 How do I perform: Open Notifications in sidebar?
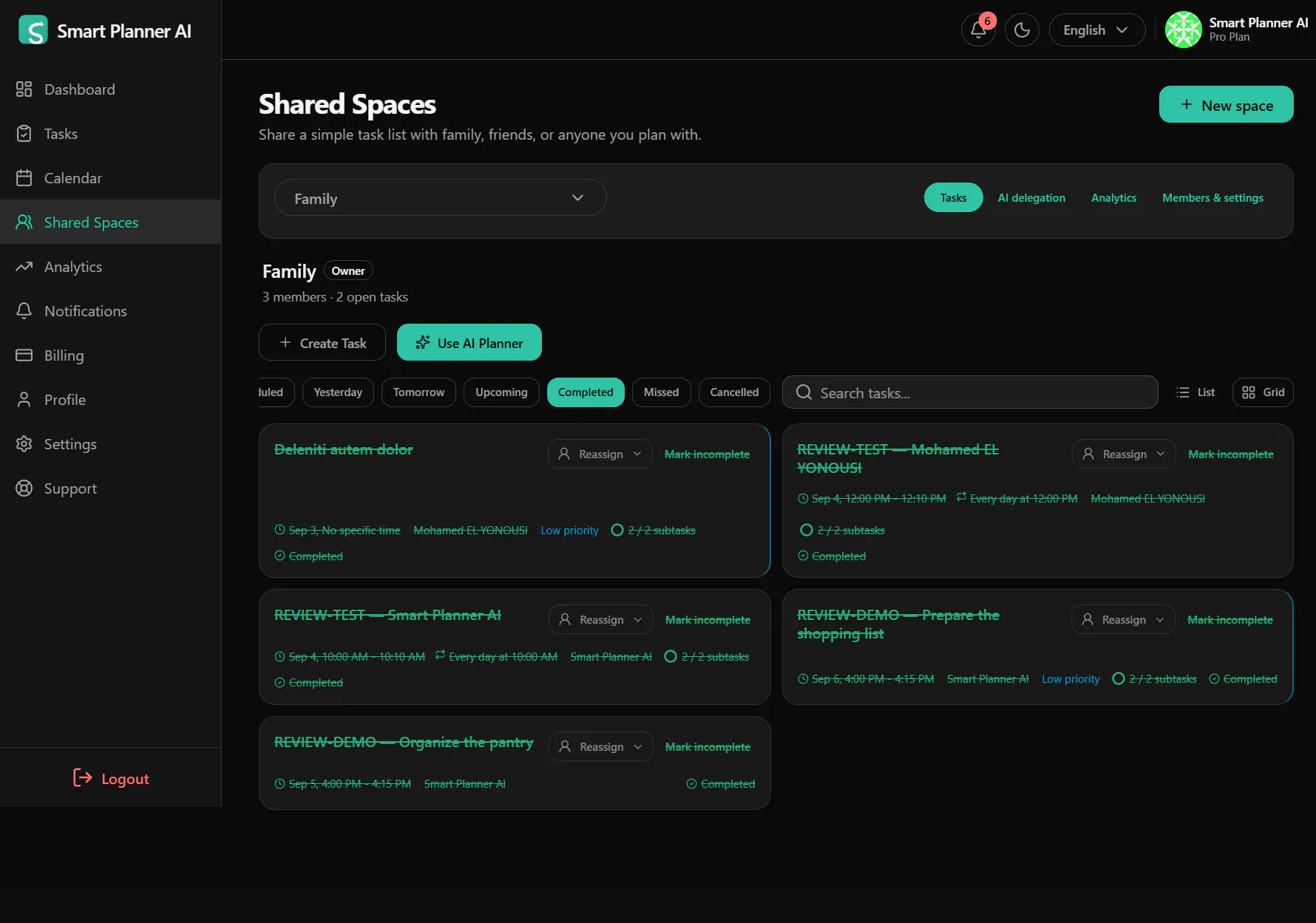110,311
